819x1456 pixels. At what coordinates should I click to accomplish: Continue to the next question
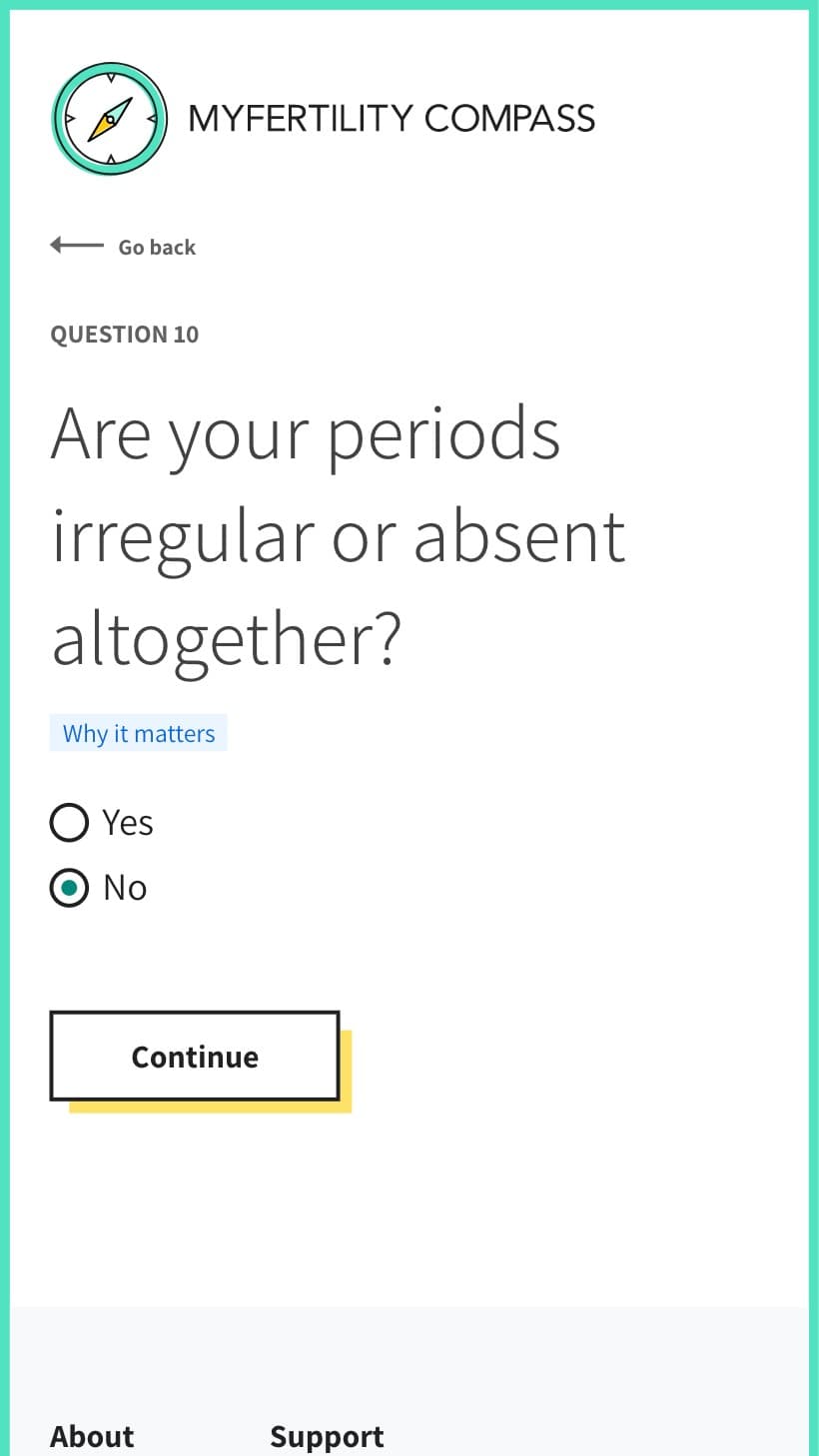pos(195,1057)
